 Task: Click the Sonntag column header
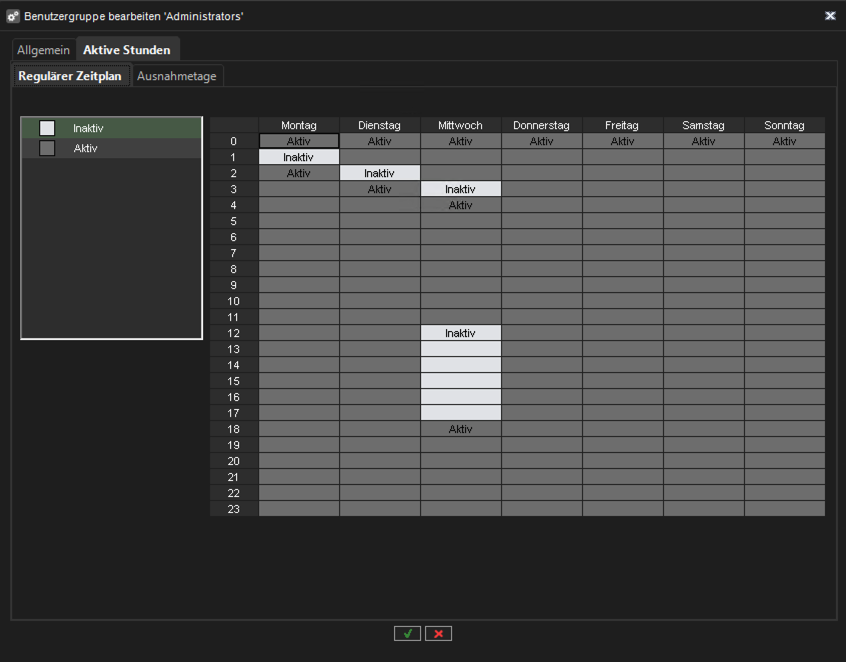(x=784, y=124)
